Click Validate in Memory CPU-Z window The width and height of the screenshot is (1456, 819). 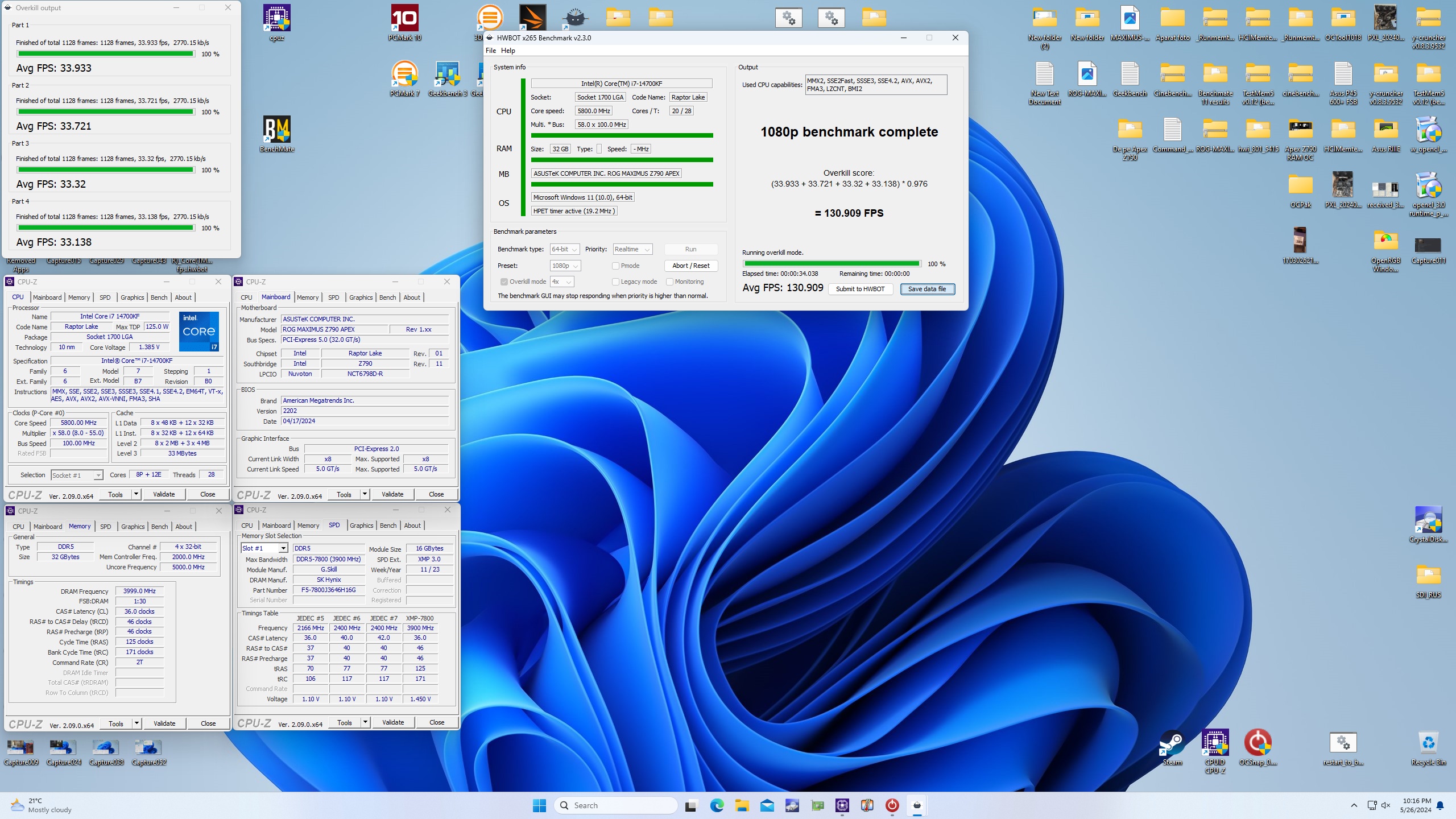pyautogui.click(x=164, y=723)
